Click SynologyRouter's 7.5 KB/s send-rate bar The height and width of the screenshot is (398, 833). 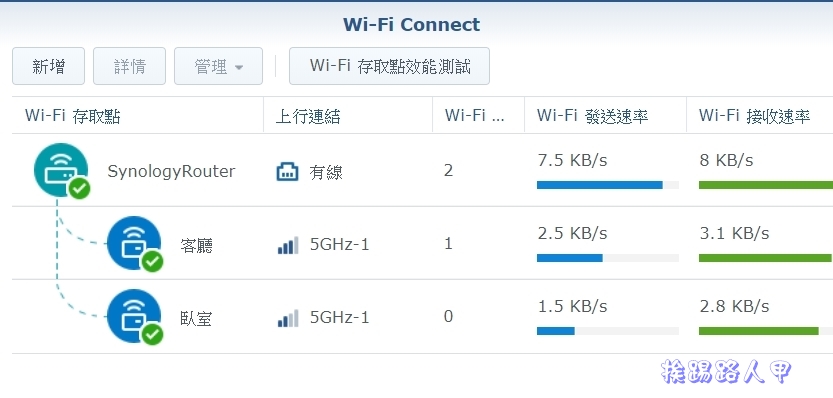click(608, 185)
